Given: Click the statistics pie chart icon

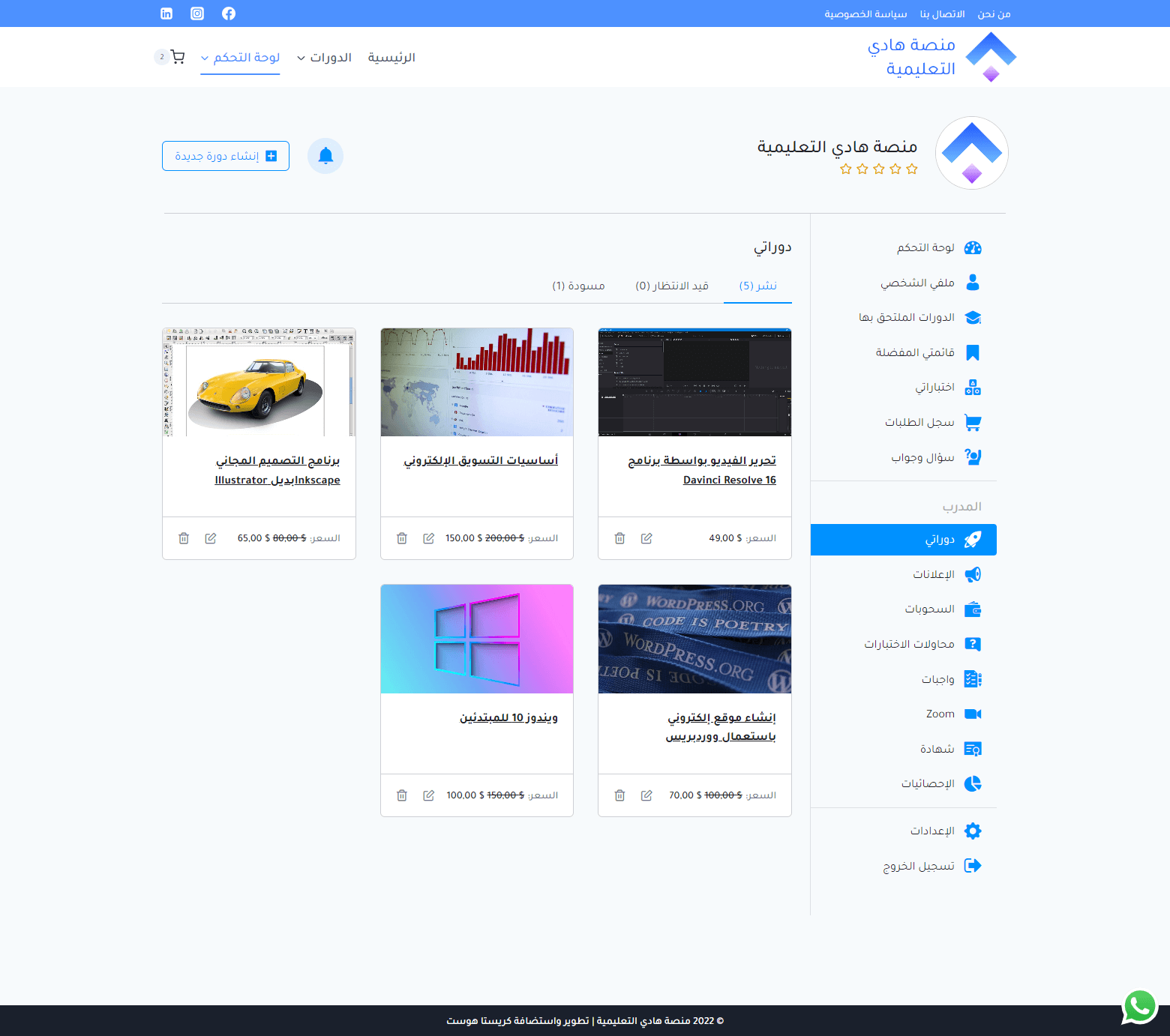Looking at the screenshot, I should coord(973,783).
